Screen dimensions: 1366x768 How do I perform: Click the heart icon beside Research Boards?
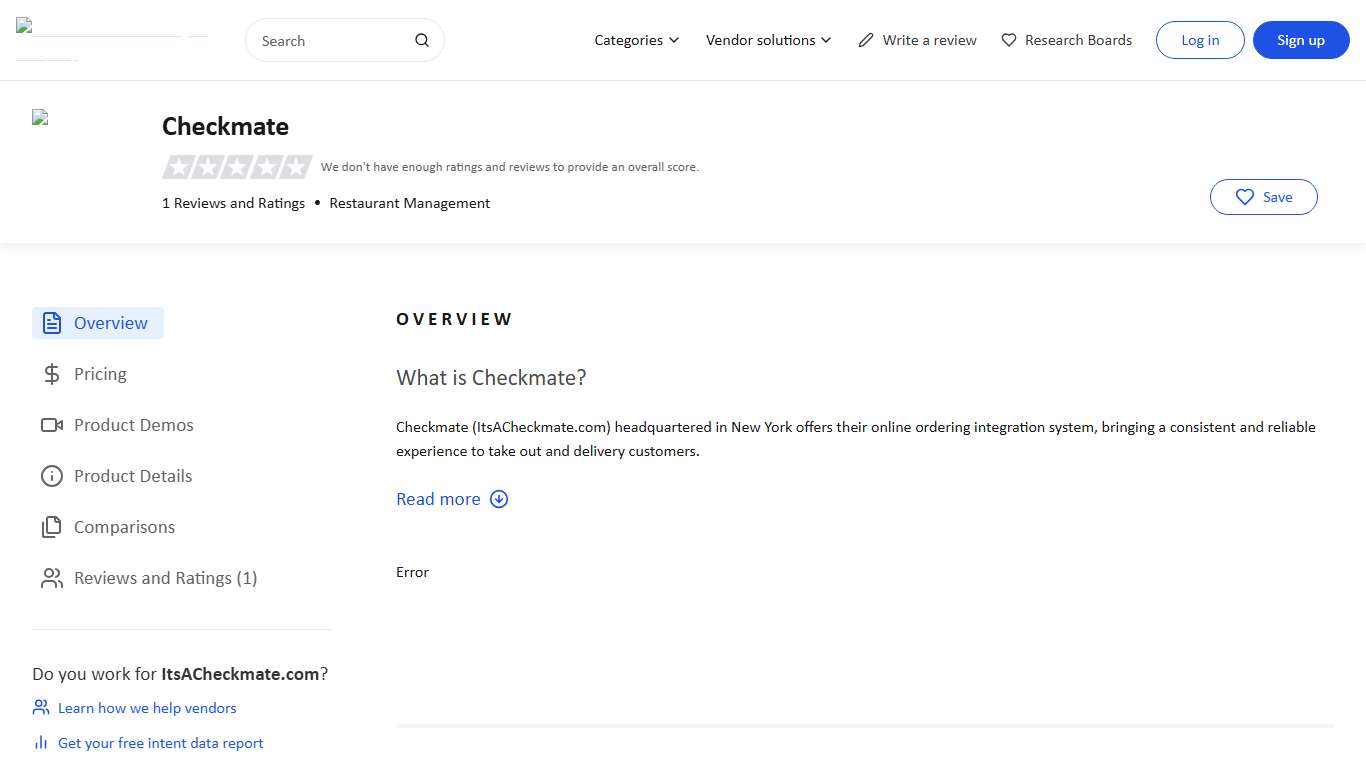[1009, 41]
